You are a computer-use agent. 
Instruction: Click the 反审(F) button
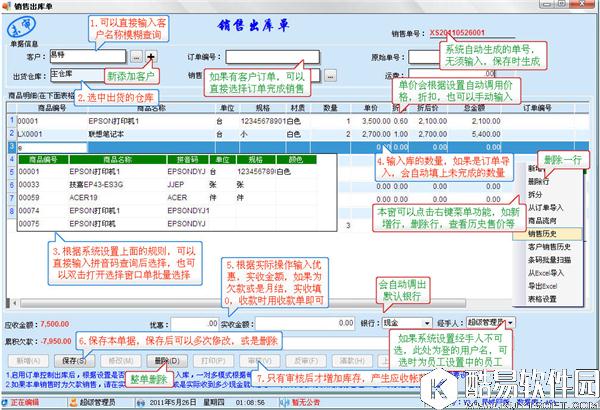306,361
